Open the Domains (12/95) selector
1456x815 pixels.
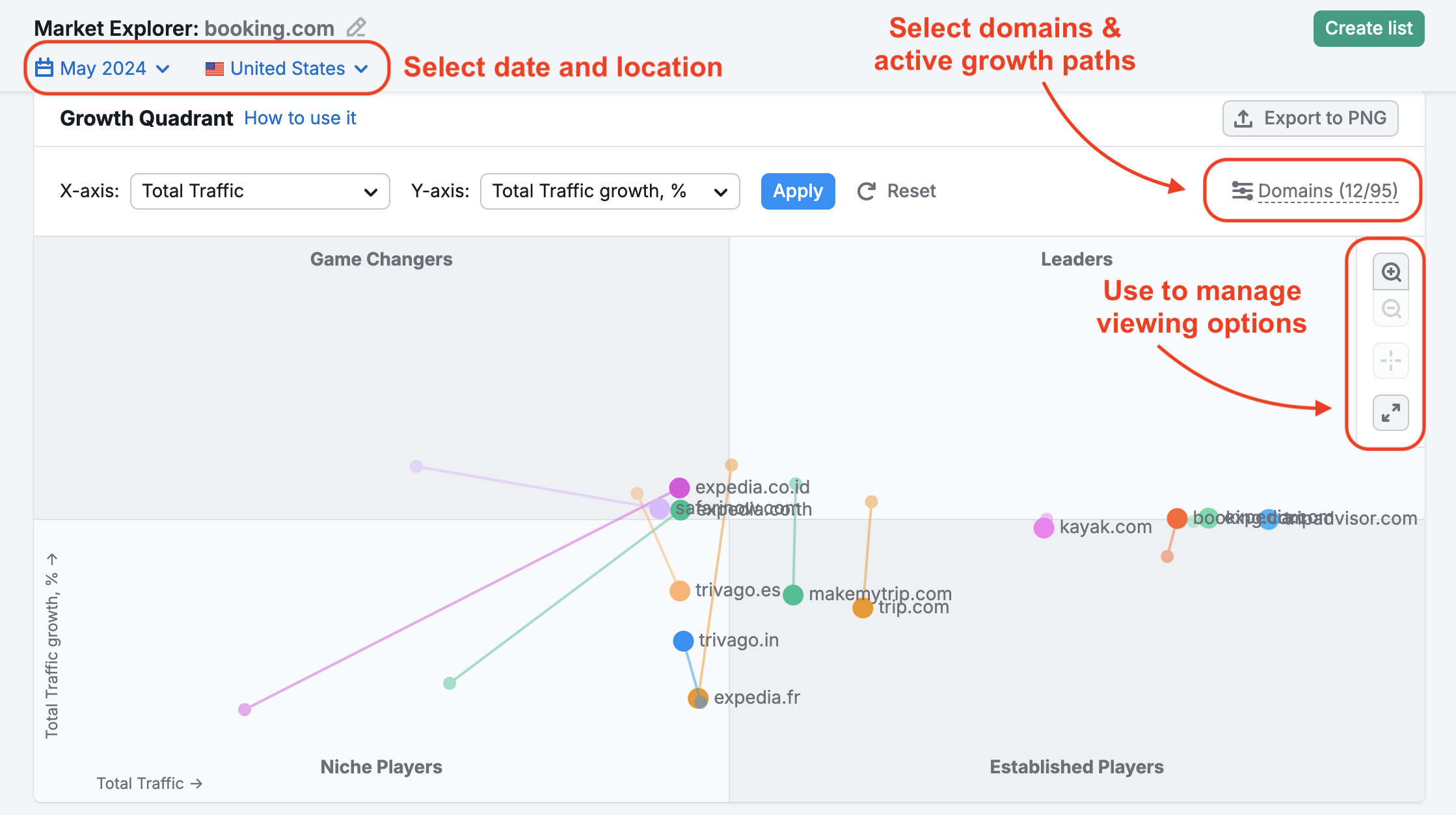[x=1314, y=191]
